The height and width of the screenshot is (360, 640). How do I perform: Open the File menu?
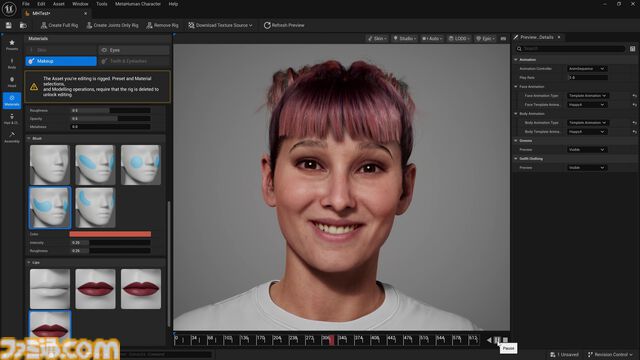26,4
